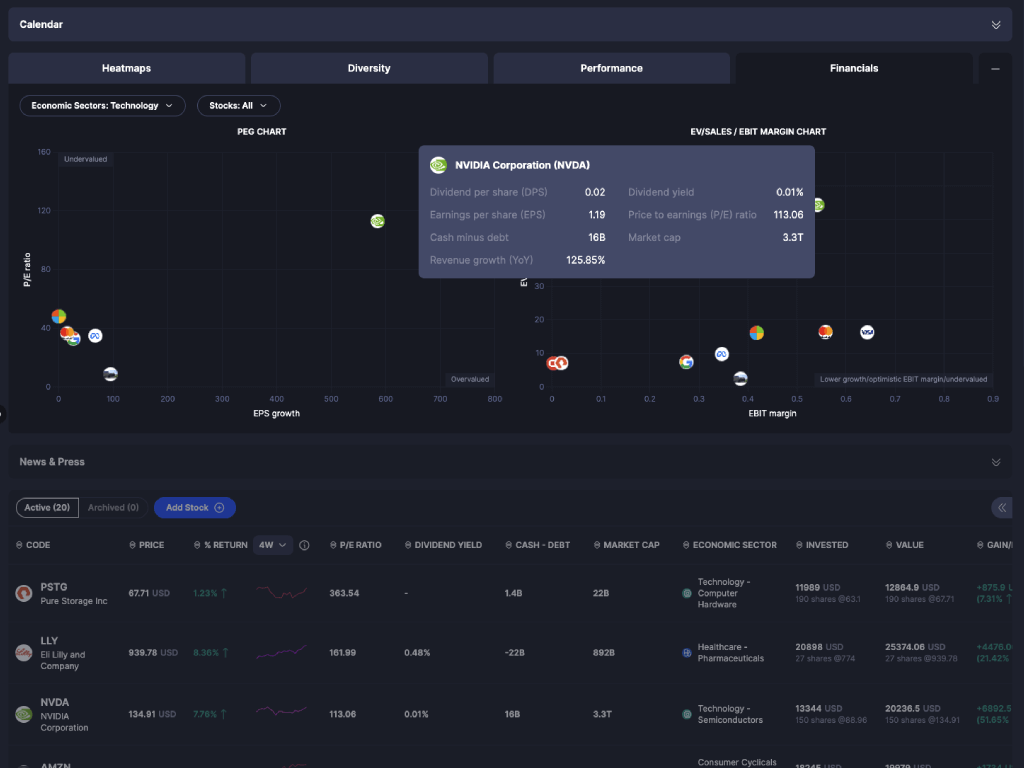Click the handle icon of the MARKET CAP column
Viewport: 1024px width, 768px height.
point(596,545)
